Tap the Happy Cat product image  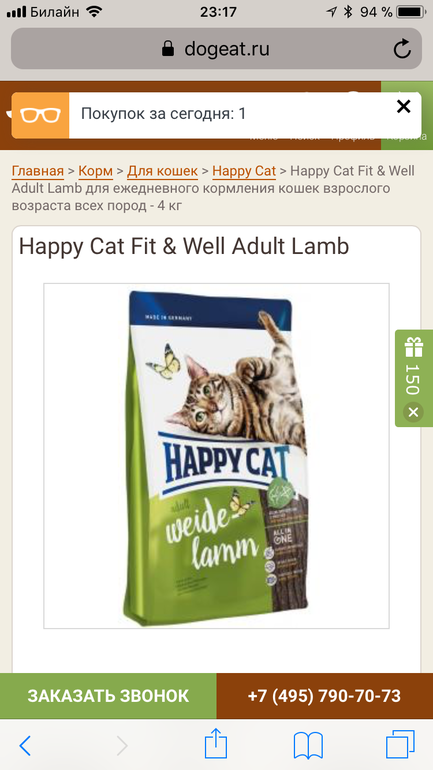point(216,456)
